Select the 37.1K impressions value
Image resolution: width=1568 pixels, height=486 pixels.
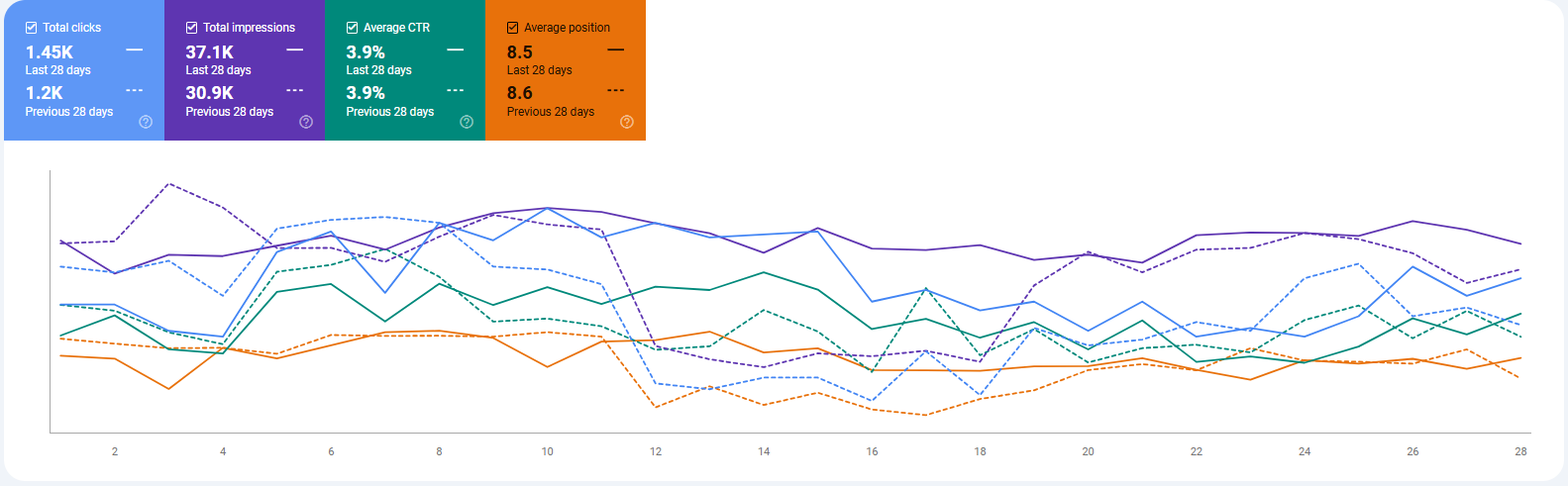pos(210,52)
